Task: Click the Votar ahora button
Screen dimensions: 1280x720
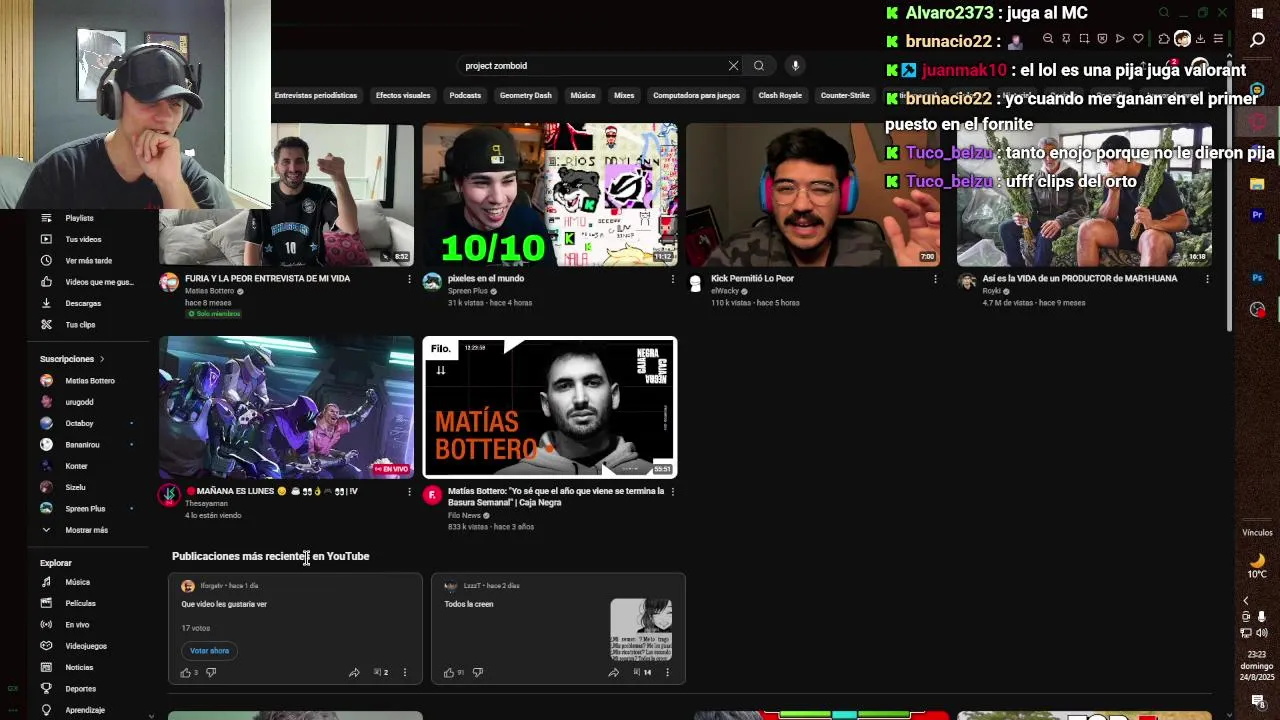Action: point(210,651)
